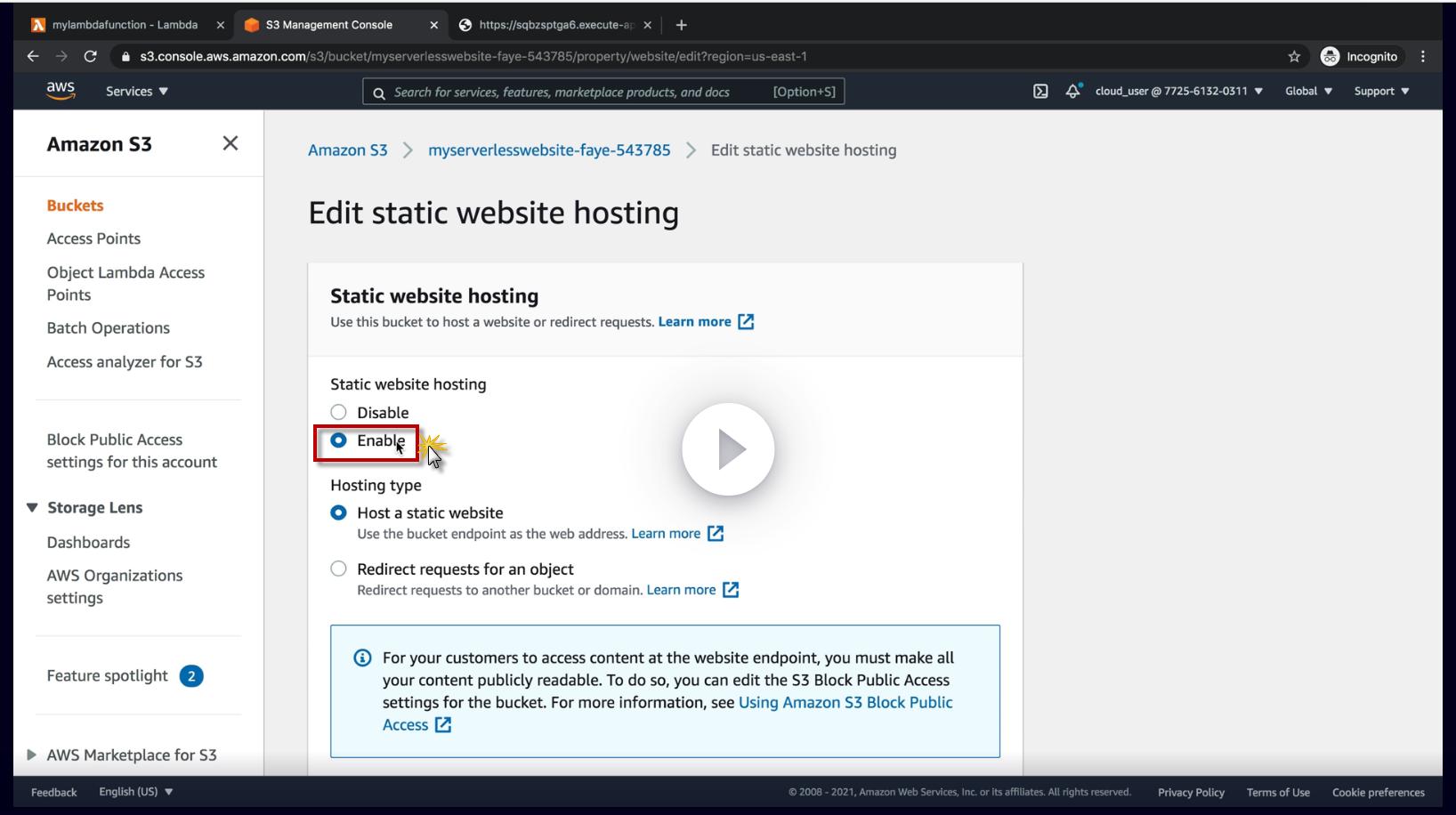1456x815 pixels.
Task: Open the Privacy Policy link
Action: pyautogui.click(x=1191, y=792)
